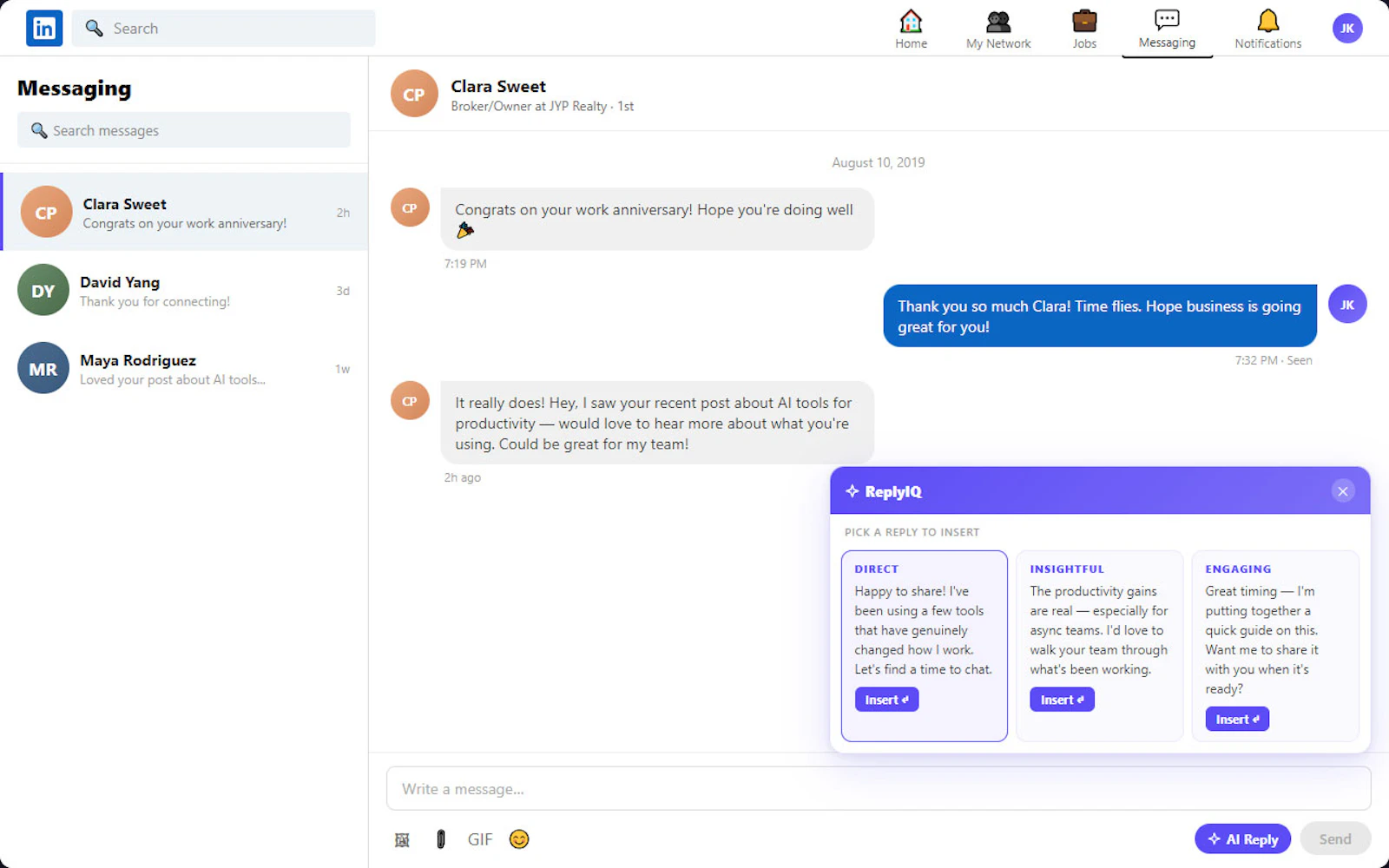
Task: Click the Send button
Action: pos(1335,838)
